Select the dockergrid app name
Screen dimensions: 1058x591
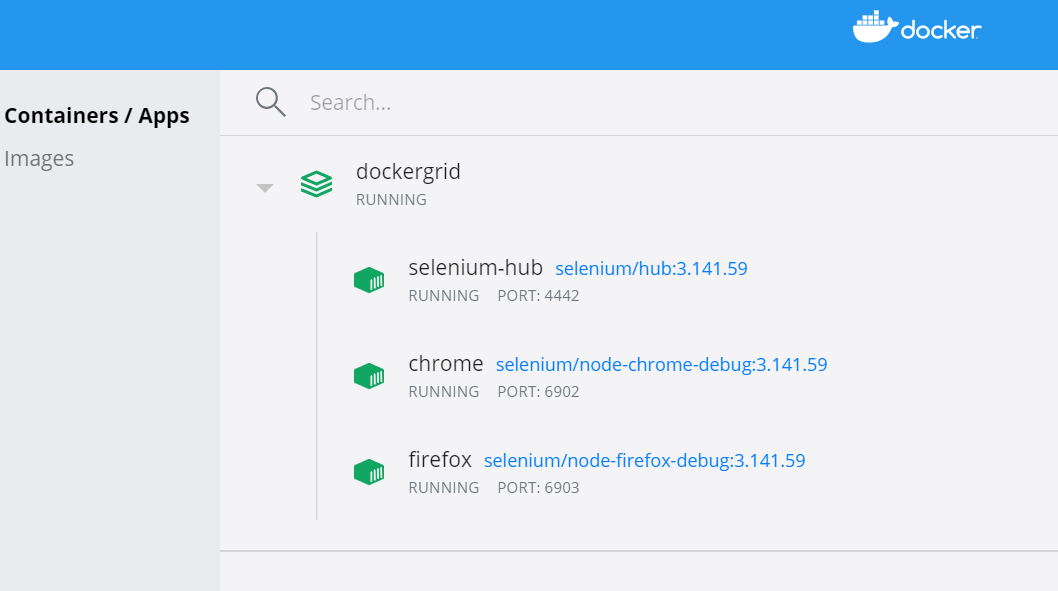coord(408,172)
